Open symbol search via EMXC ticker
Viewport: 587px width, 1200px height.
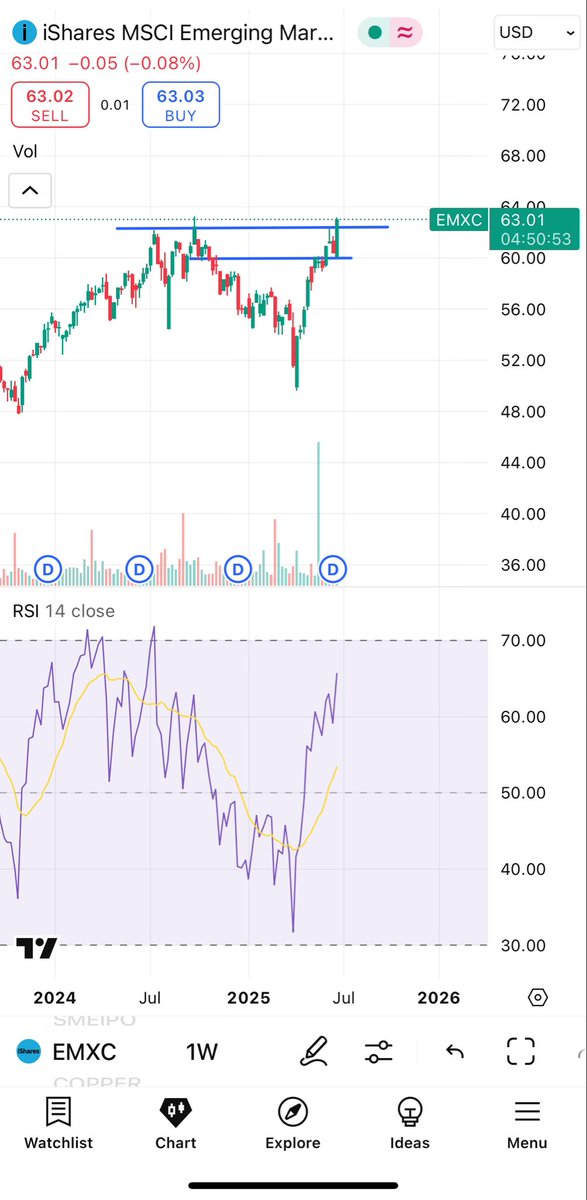point(84,1052)
